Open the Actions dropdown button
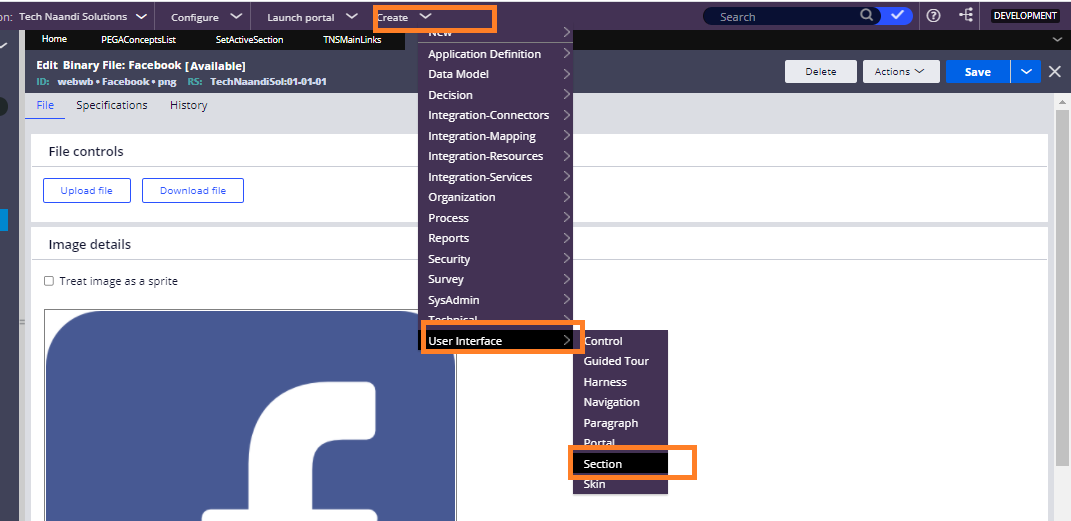Image resolution: width=1071 pixels, height=521 pixels. (901, 71)
